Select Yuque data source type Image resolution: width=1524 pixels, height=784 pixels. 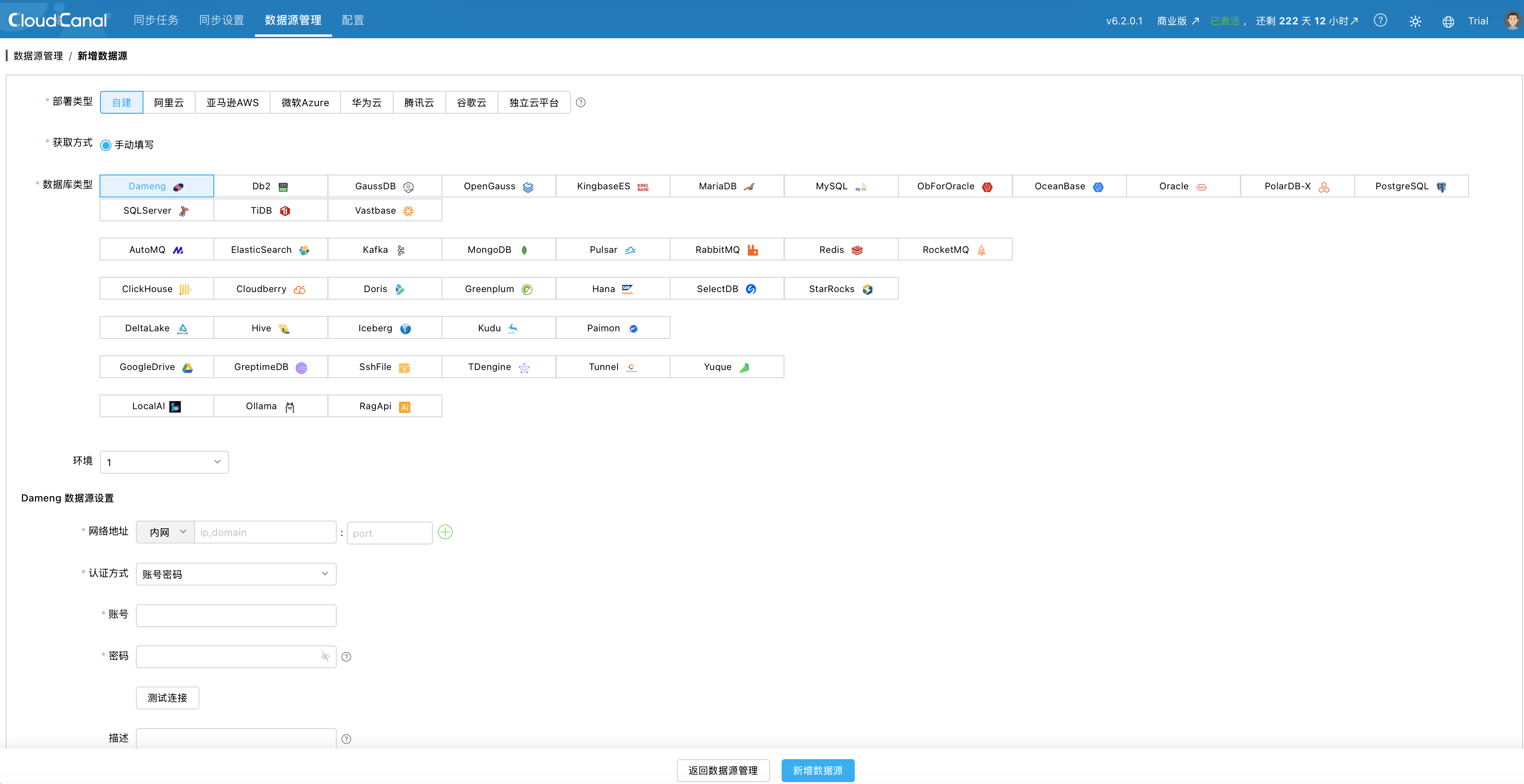(727, 367)
